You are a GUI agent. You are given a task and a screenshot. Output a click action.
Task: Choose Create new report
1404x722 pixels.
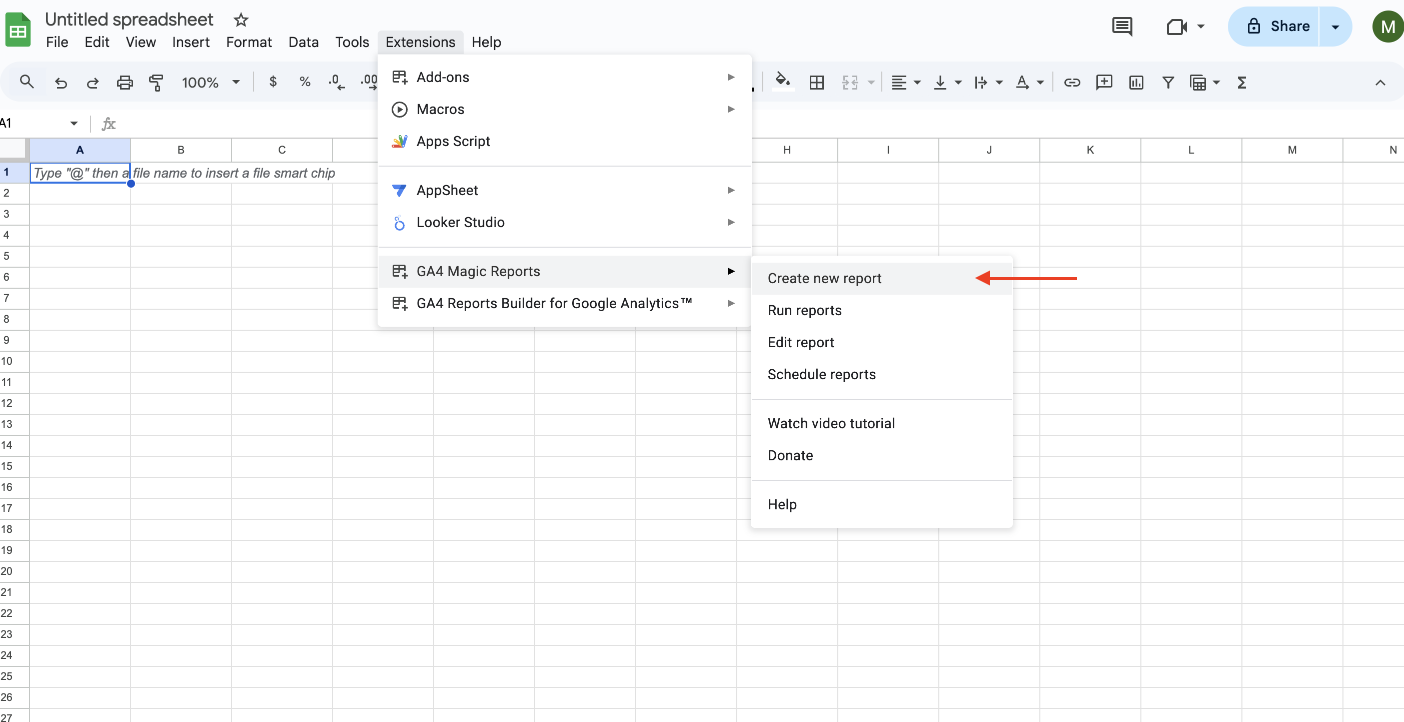882,278
